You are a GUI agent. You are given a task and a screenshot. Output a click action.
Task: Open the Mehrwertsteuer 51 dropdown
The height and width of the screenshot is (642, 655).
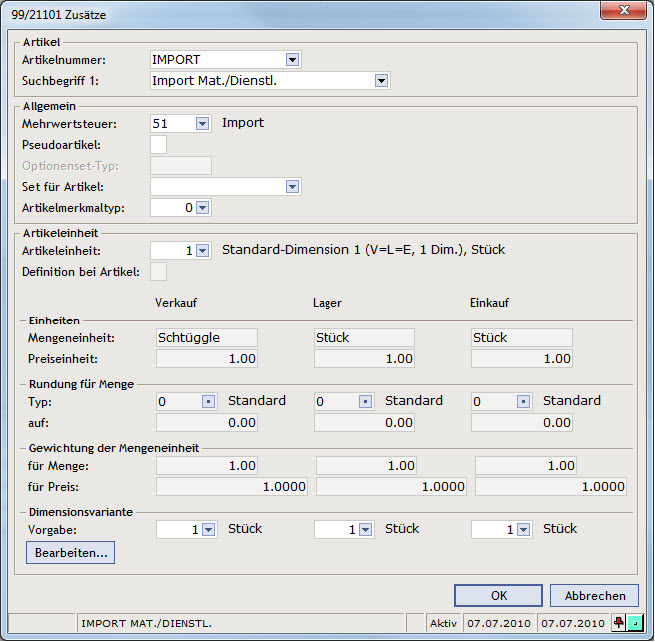point(203,124)
